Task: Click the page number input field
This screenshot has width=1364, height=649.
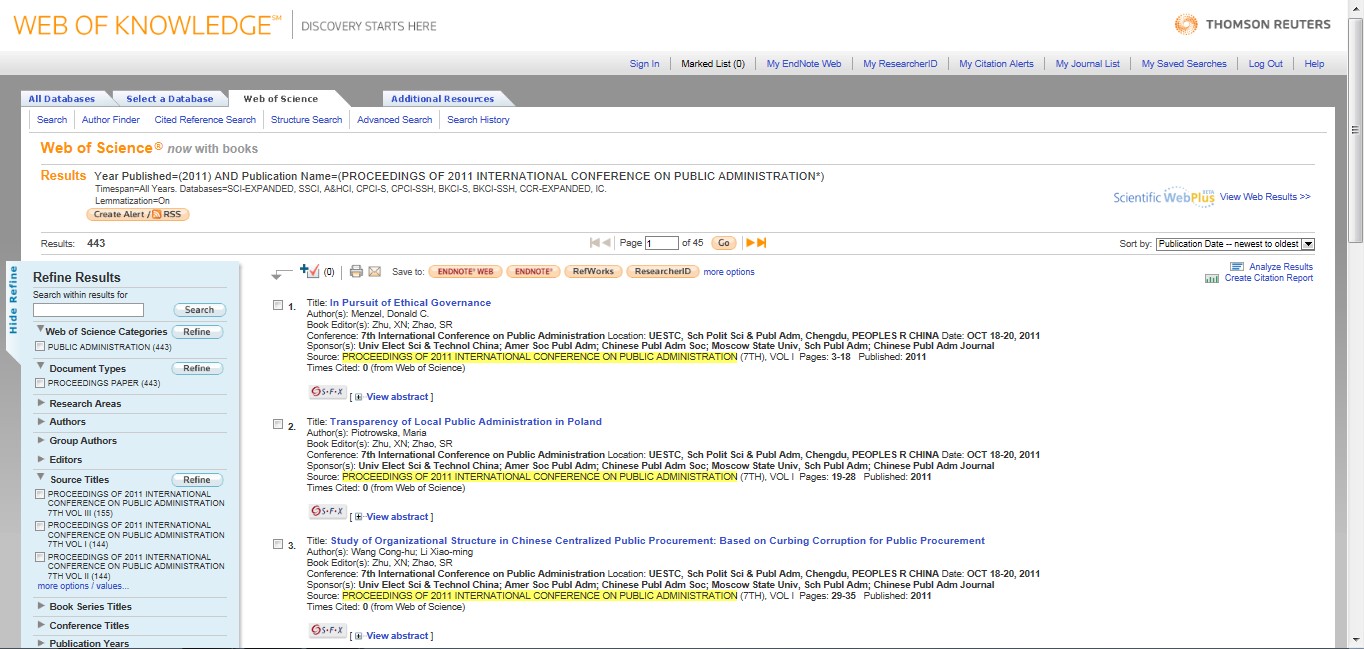Action: 662,243
